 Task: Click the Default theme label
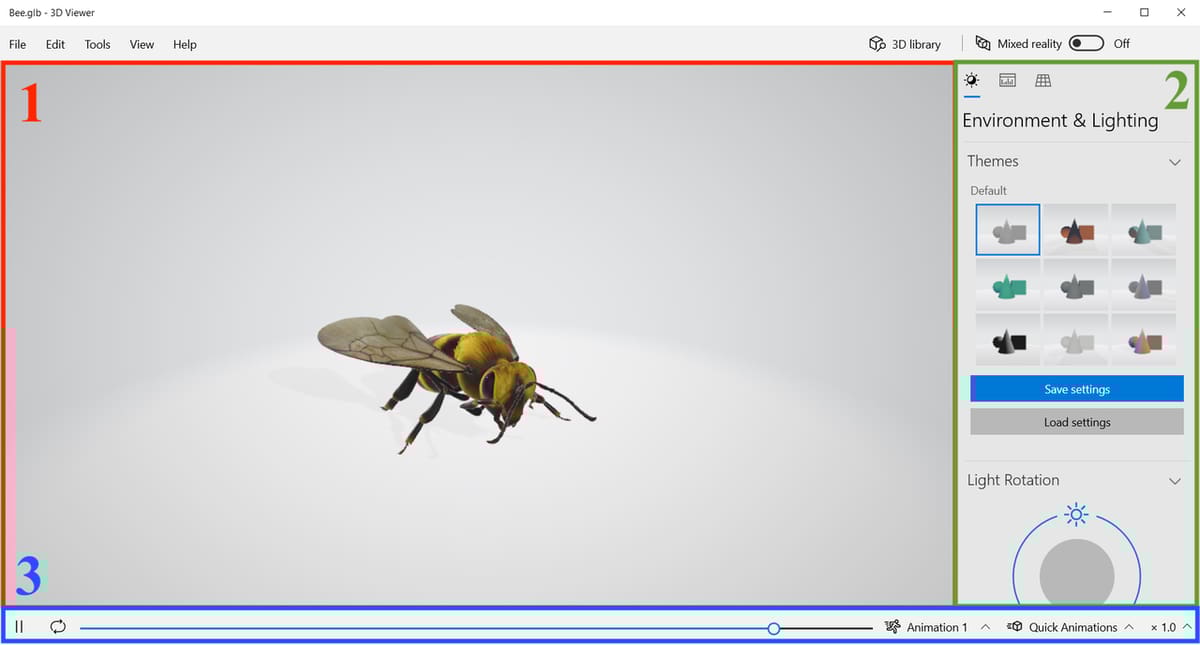coord(988,190)
